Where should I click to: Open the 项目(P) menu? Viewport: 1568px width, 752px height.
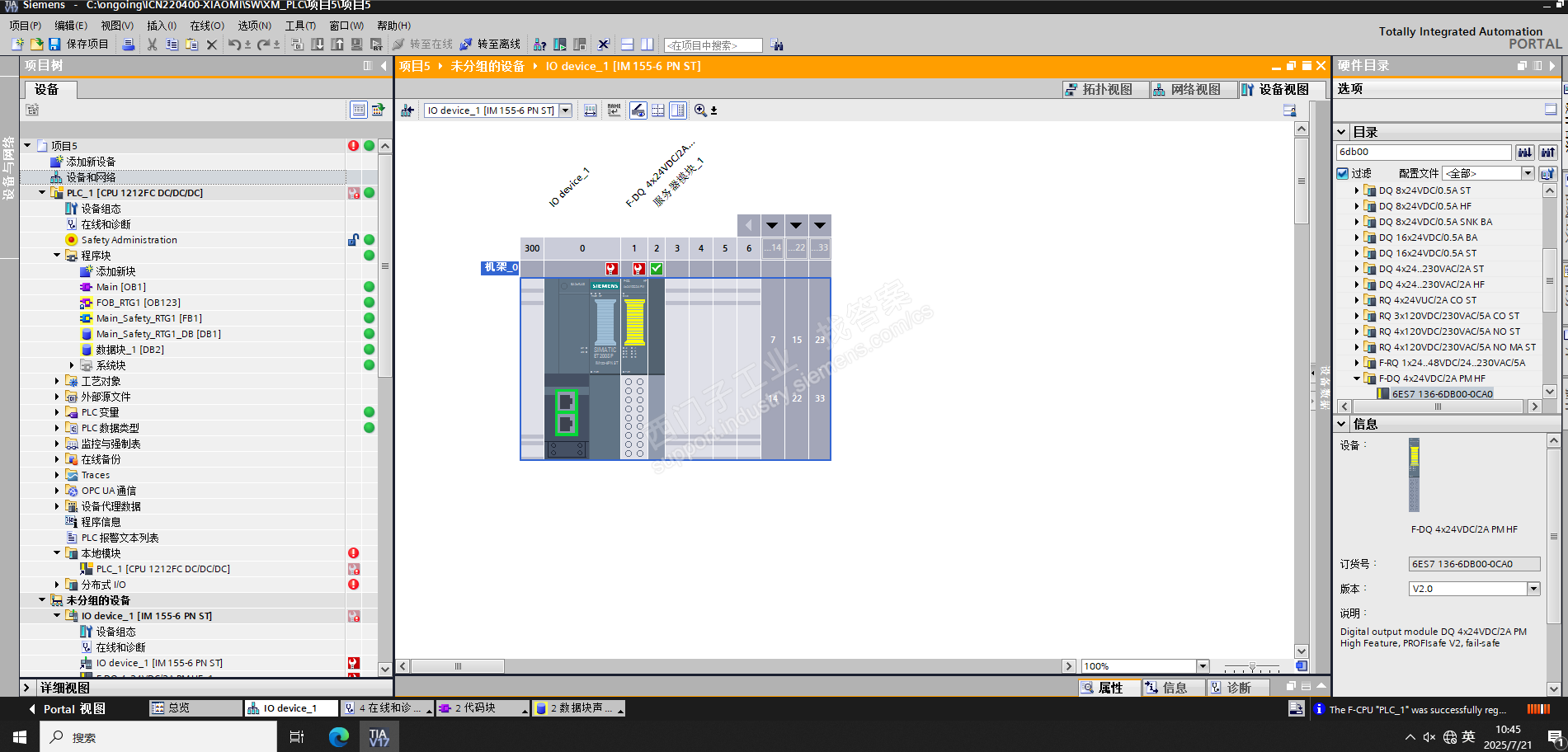click(x=26, y=26)
